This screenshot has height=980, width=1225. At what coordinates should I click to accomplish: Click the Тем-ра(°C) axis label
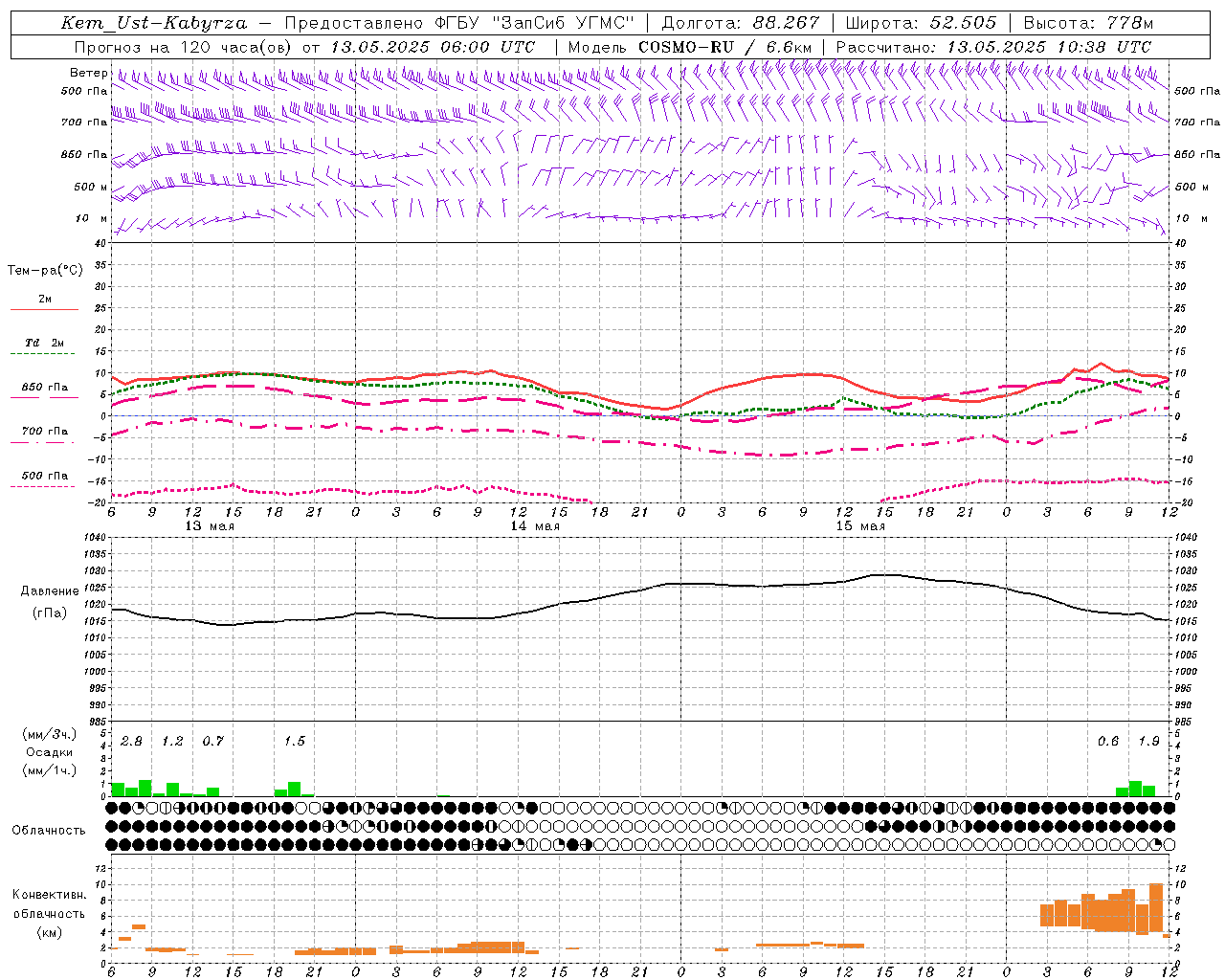tap(45, 271)
